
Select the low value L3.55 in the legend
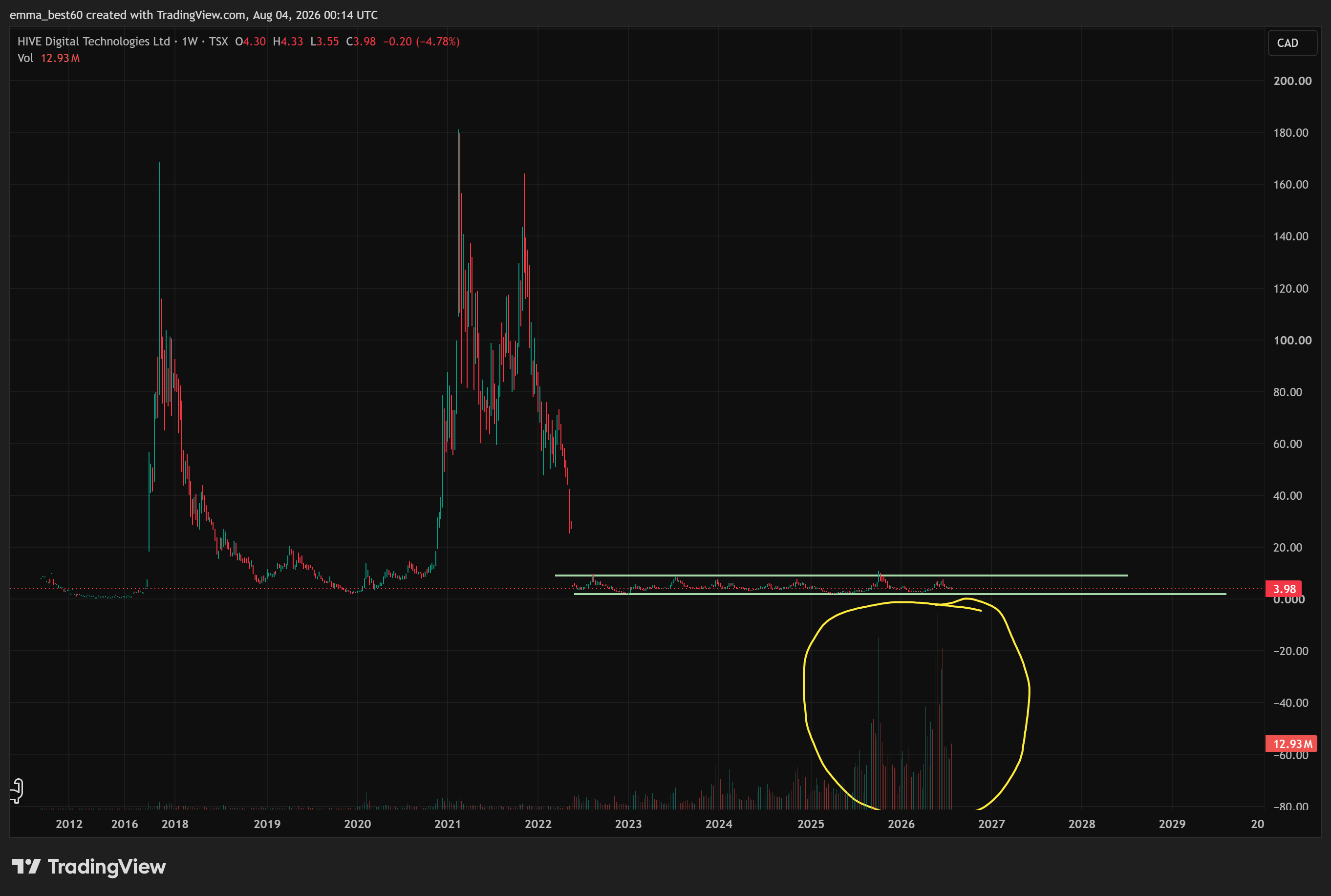(x=324, y=41)
